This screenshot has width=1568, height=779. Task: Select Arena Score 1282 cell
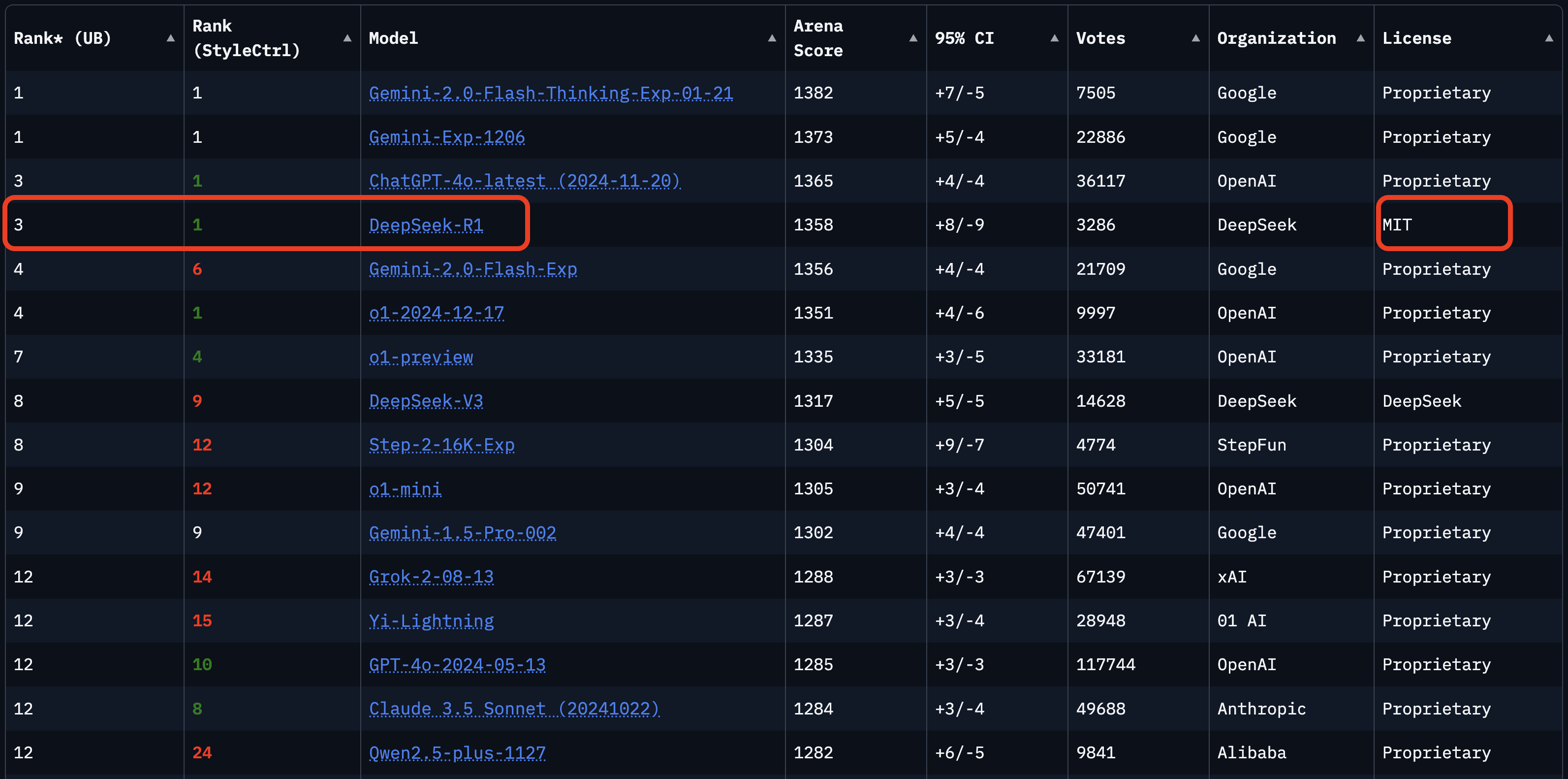point(813,753)
